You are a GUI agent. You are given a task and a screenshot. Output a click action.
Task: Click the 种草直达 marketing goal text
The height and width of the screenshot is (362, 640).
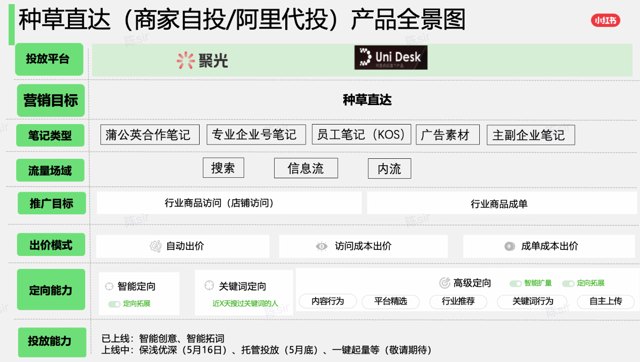click(367, 100)
